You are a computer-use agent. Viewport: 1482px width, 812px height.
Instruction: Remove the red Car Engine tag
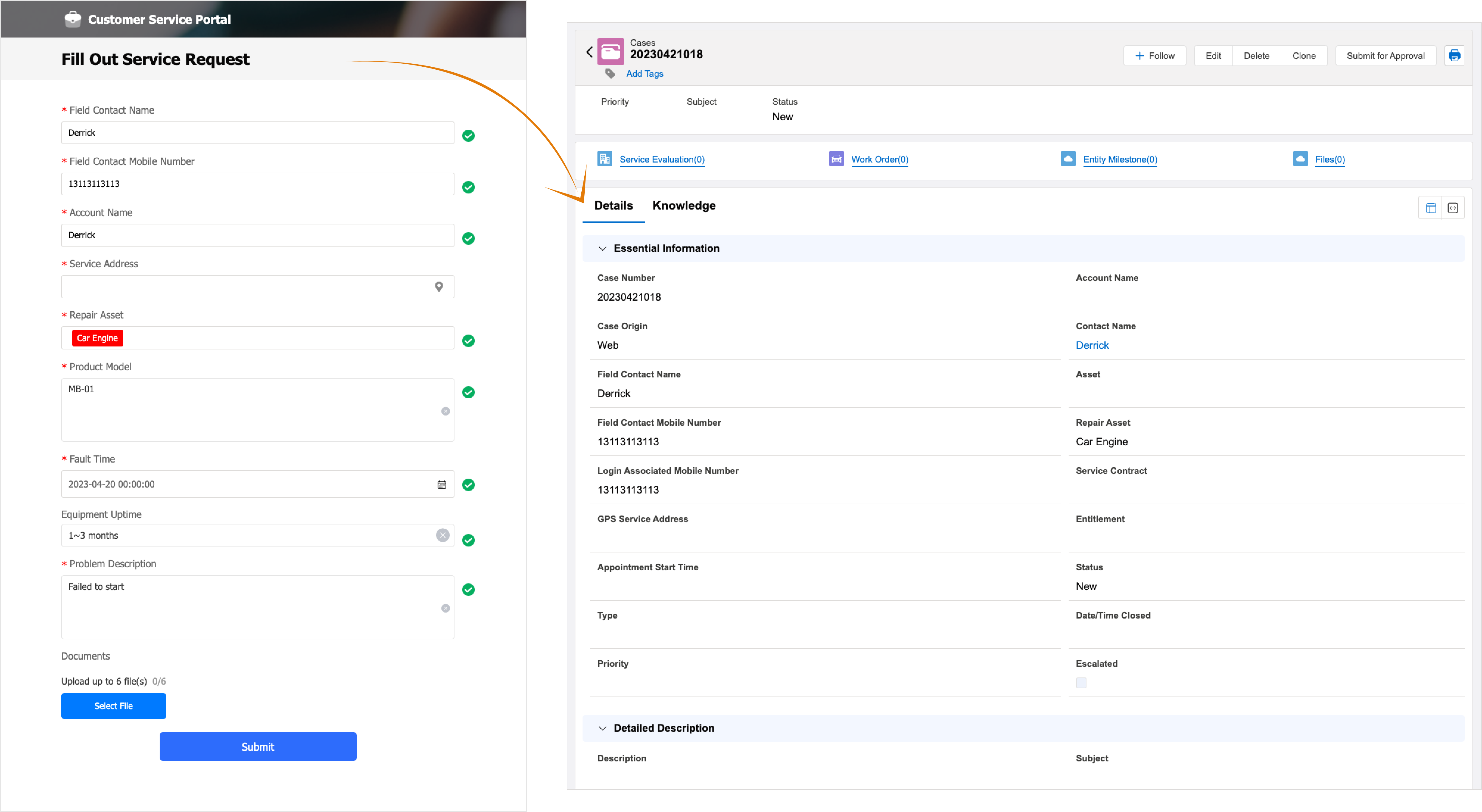click(97, 338)
